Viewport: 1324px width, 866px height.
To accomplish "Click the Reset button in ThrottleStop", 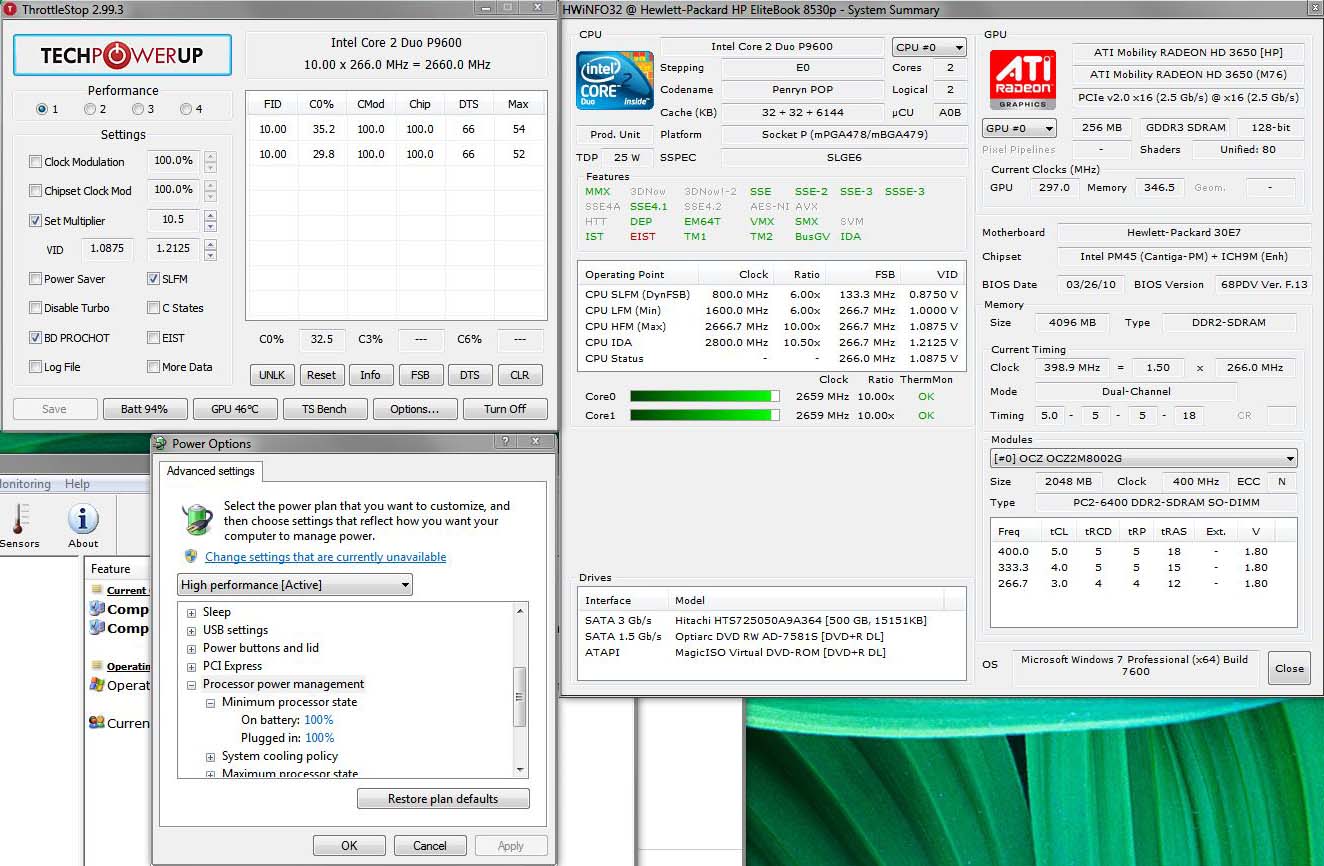I will tap(321, 375).
